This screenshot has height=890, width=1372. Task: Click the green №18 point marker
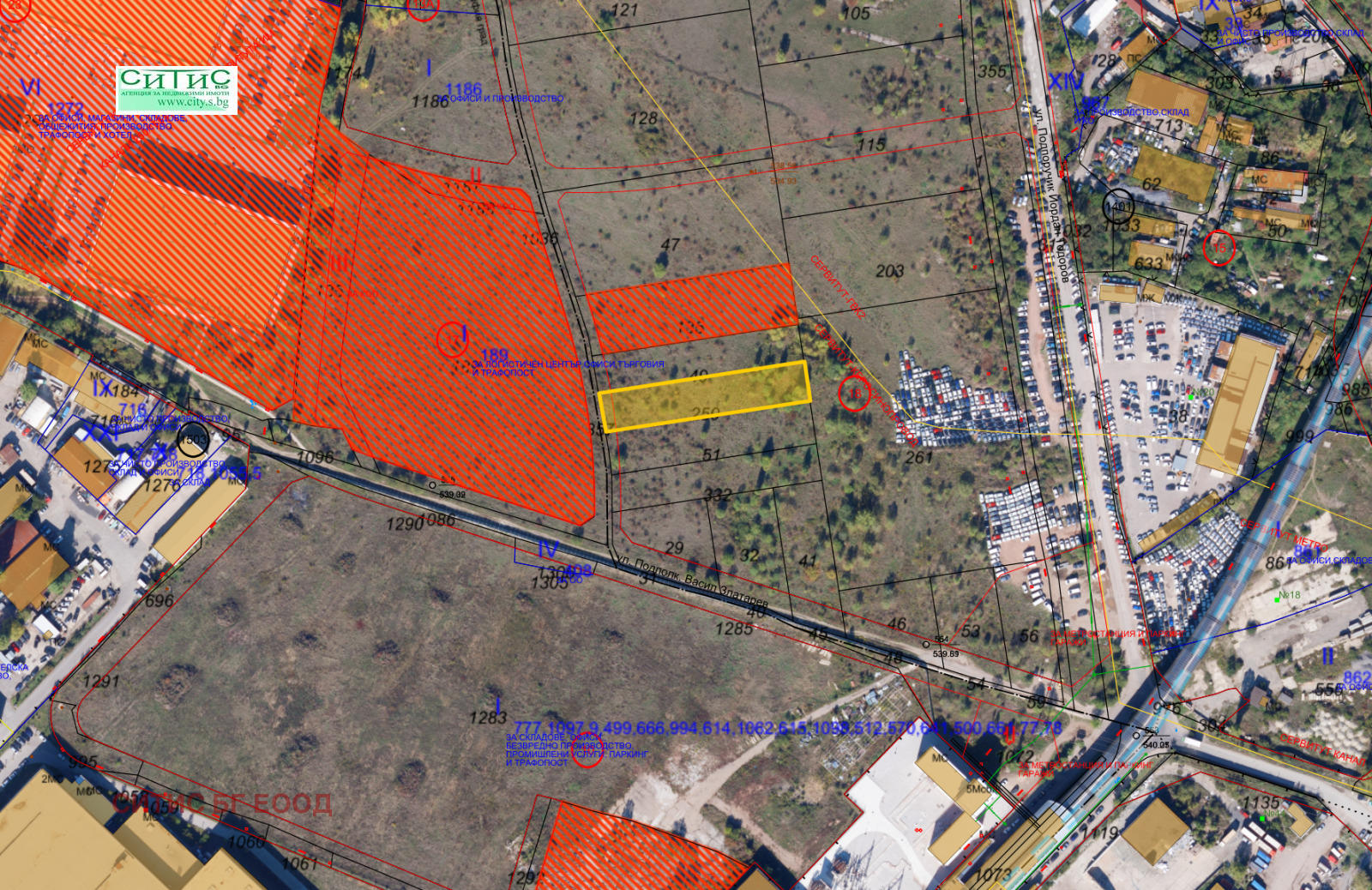[1288, 596]
